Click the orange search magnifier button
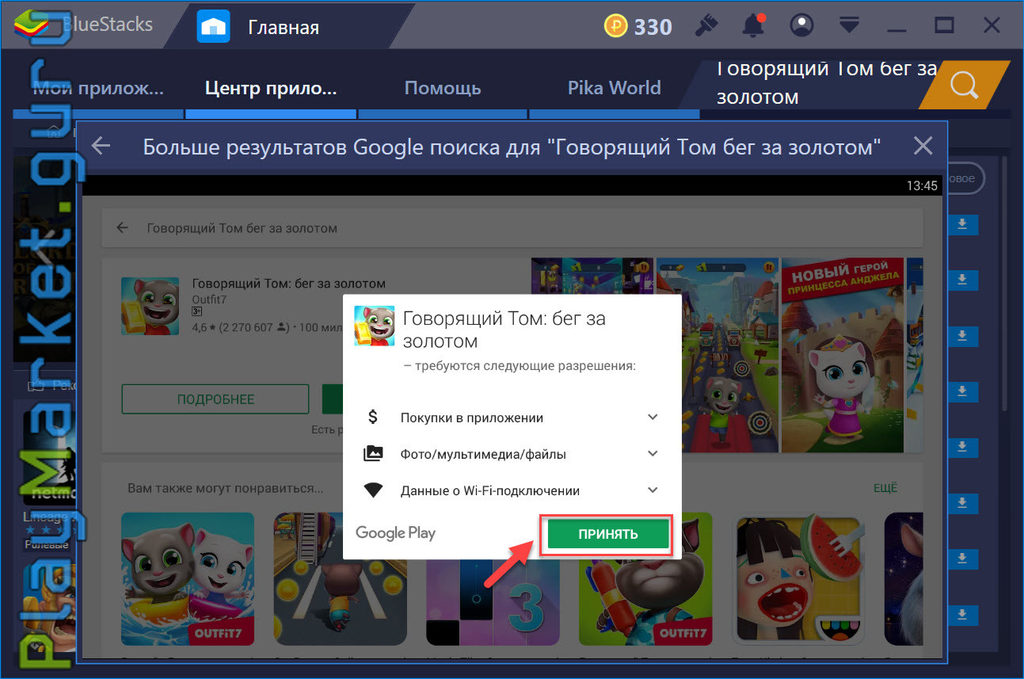Screen dimensions: 1024x679 click(x=964, y=85)
